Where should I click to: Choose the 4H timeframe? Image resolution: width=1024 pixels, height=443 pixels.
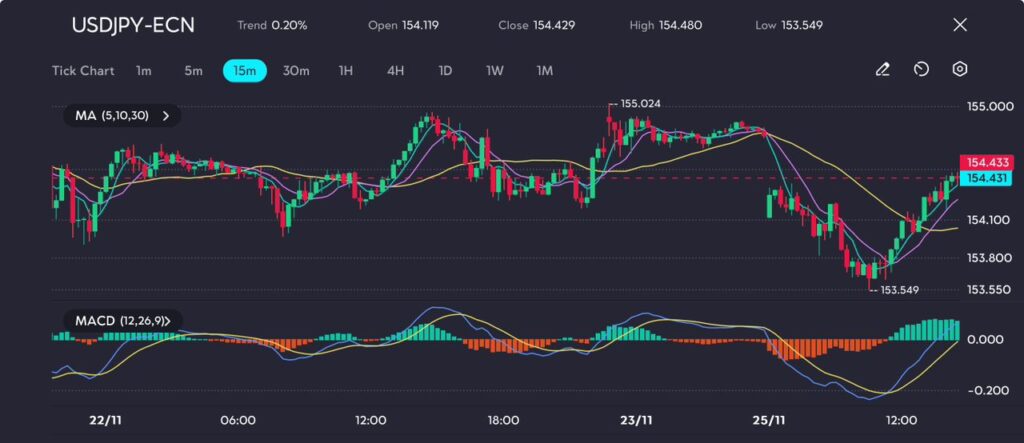395,71
